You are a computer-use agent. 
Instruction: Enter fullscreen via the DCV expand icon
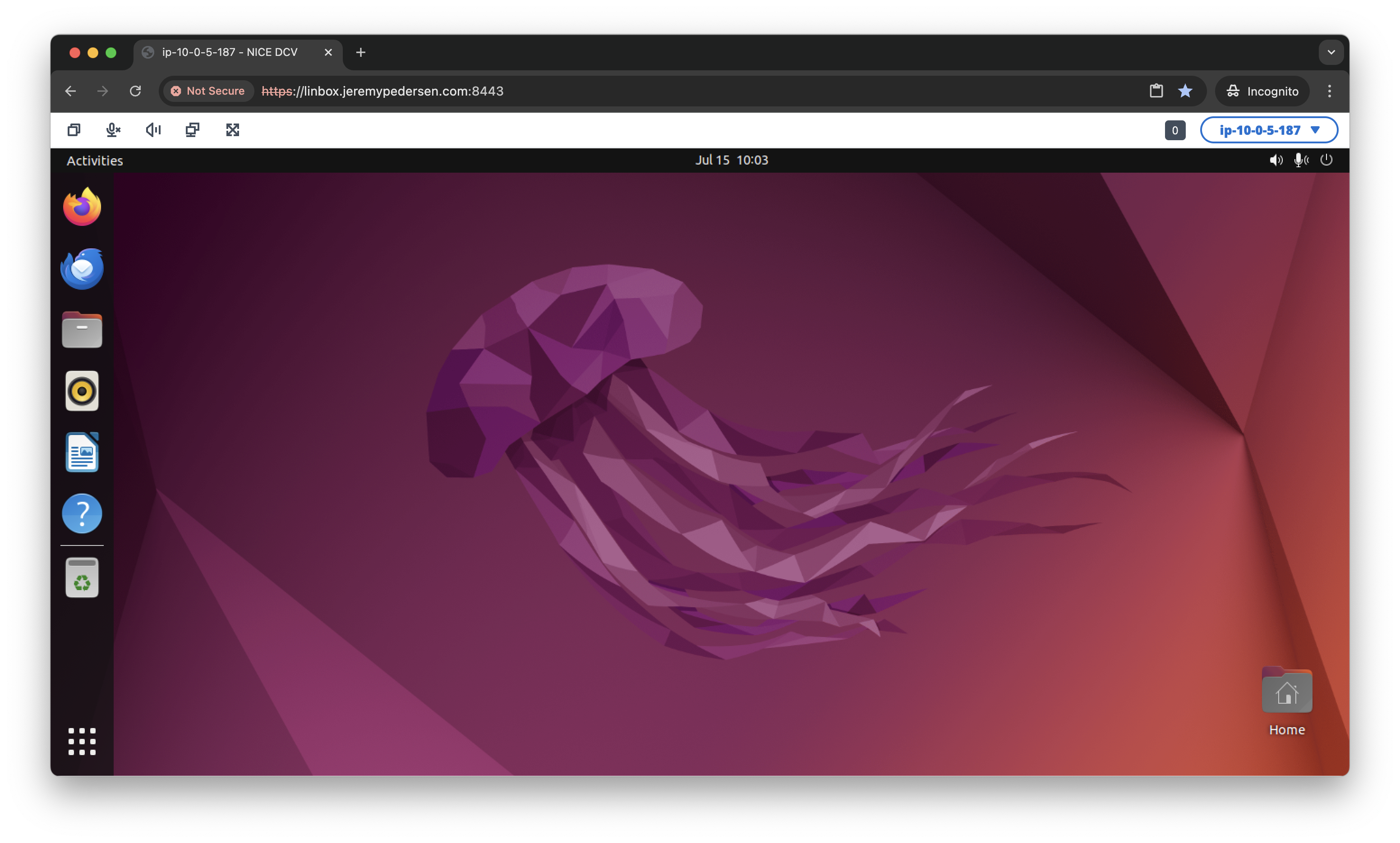(x=233, y=129)
